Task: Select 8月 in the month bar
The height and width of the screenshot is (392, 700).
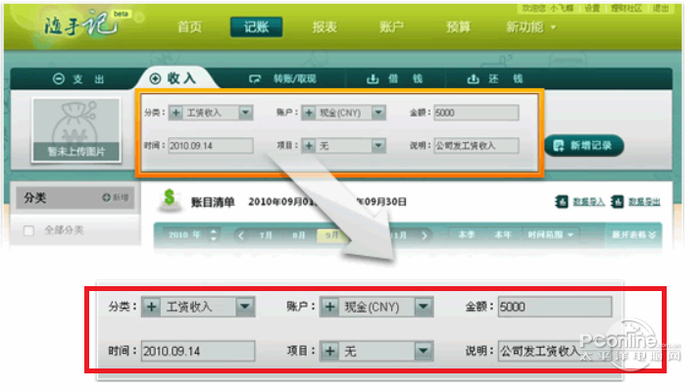Action: (x=299, y=235)
